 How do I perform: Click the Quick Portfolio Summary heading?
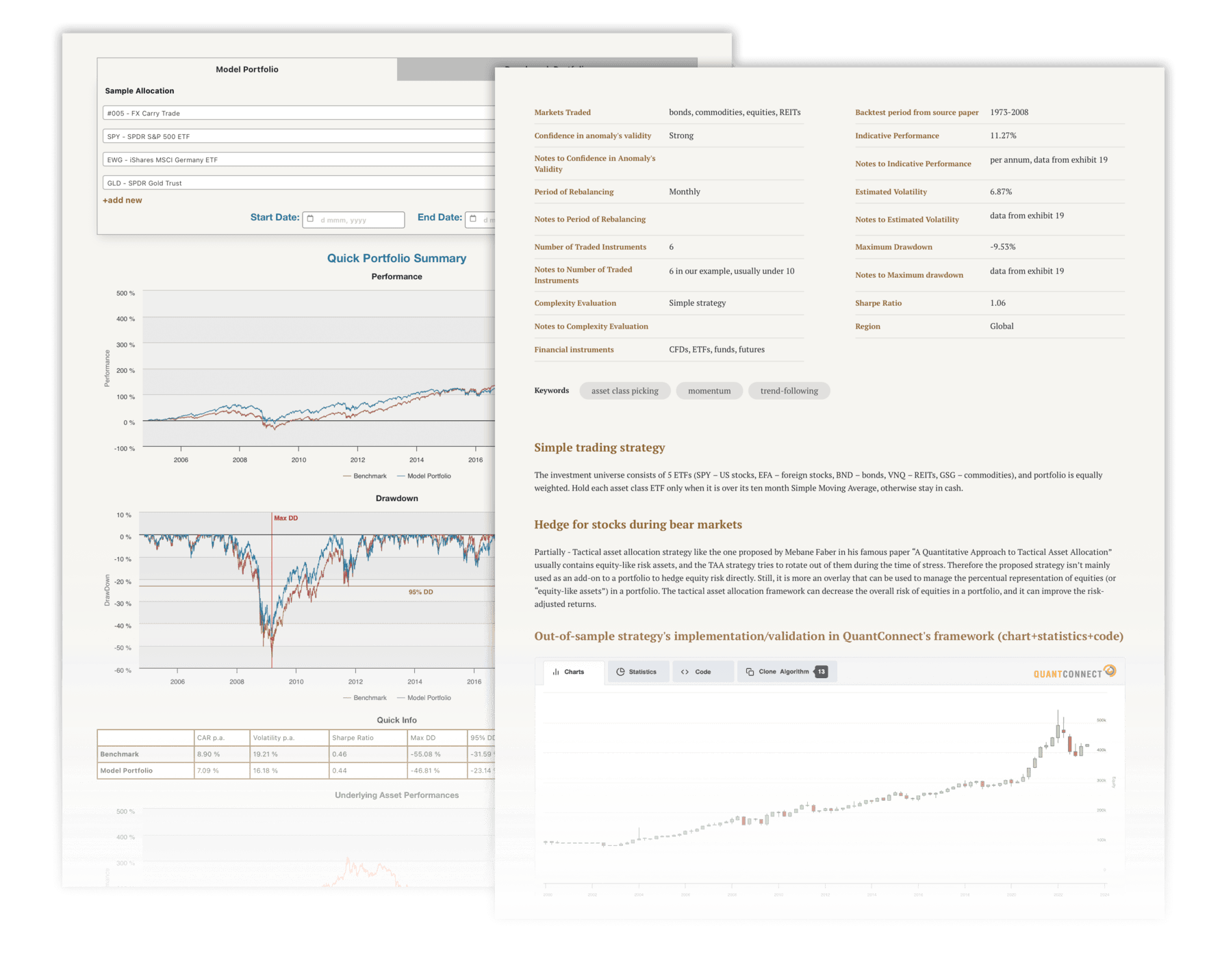pyautogui.click(x=396, y=258)
